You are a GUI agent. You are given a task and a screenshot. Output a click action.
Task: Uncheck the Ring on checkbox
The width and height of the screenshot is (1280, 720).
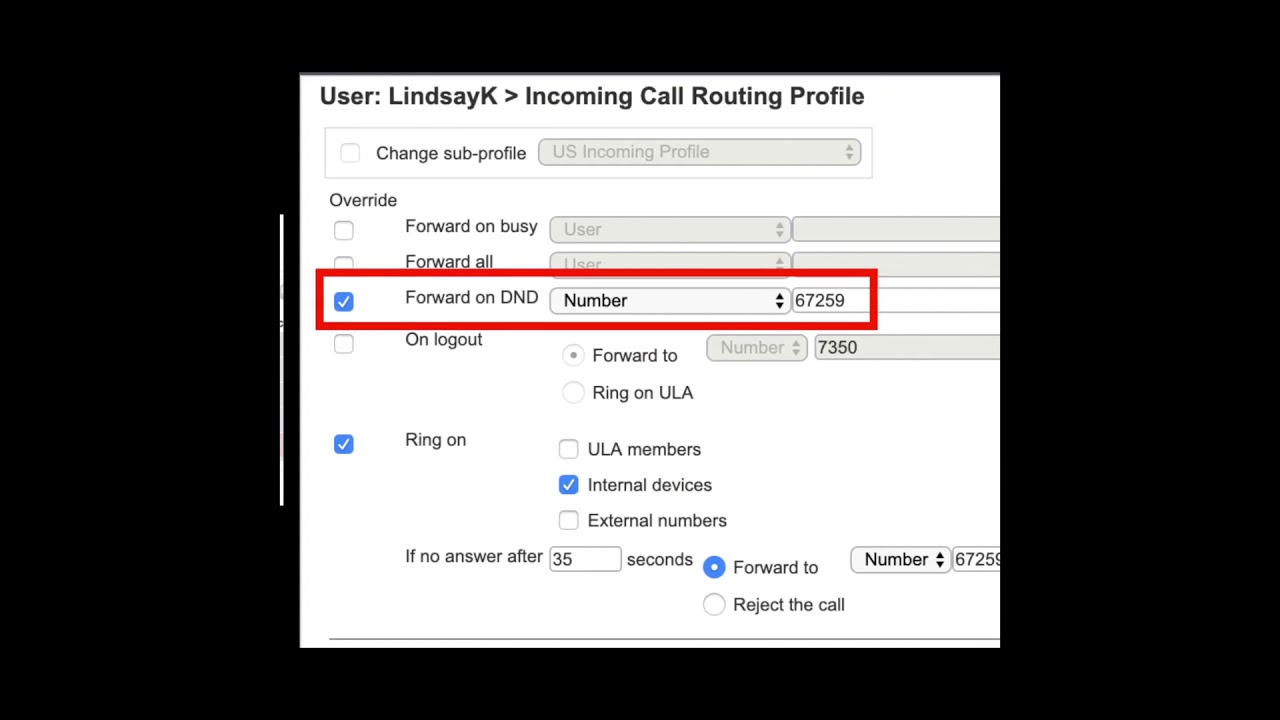tap(344, 444)
